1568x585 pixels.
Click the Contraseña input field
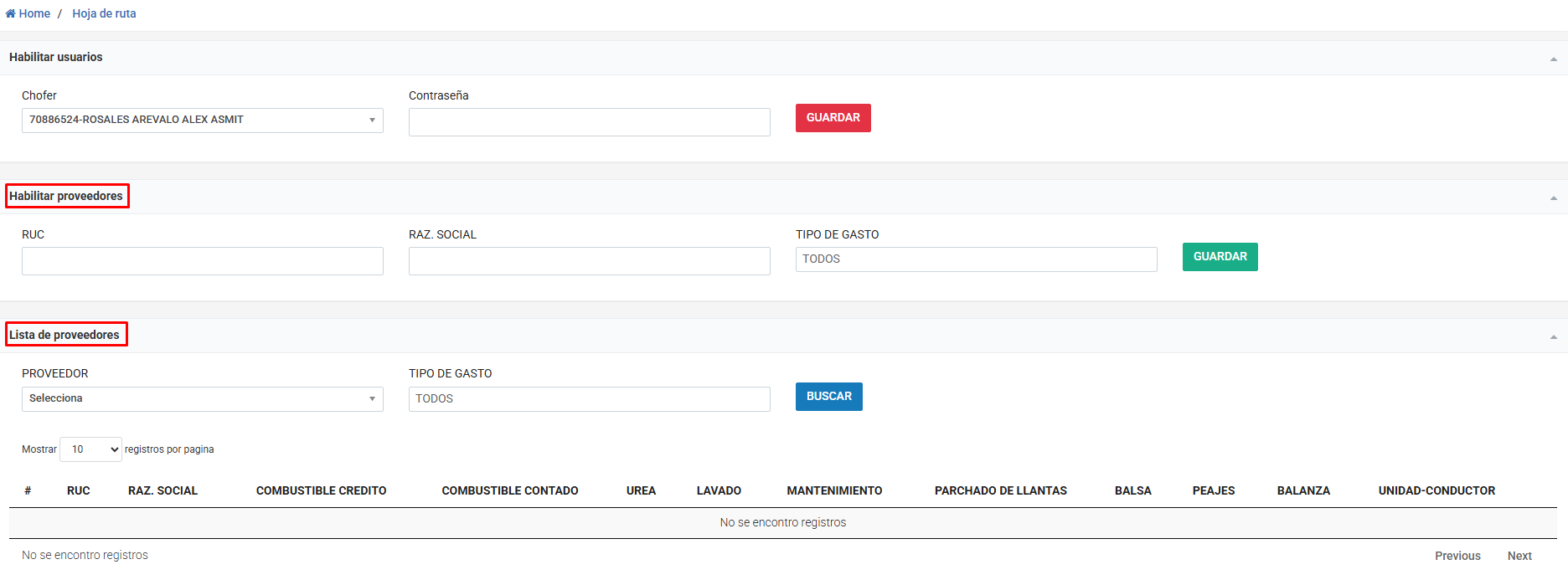[589, 122]
